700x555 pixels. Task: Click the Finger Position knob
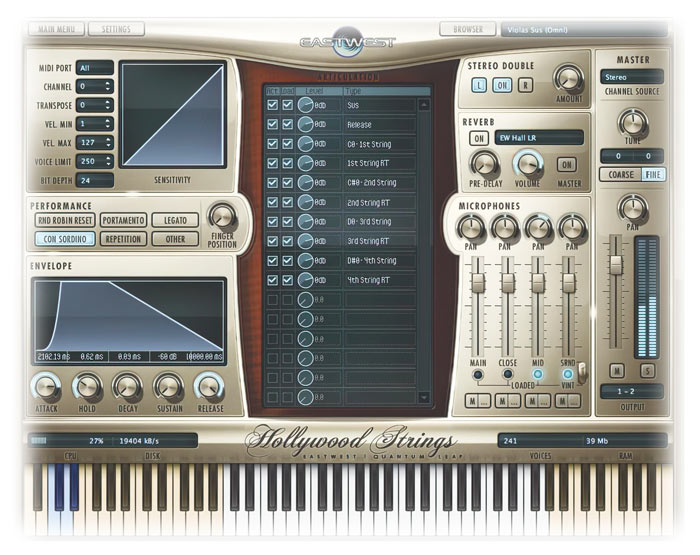tap(222, 217)
